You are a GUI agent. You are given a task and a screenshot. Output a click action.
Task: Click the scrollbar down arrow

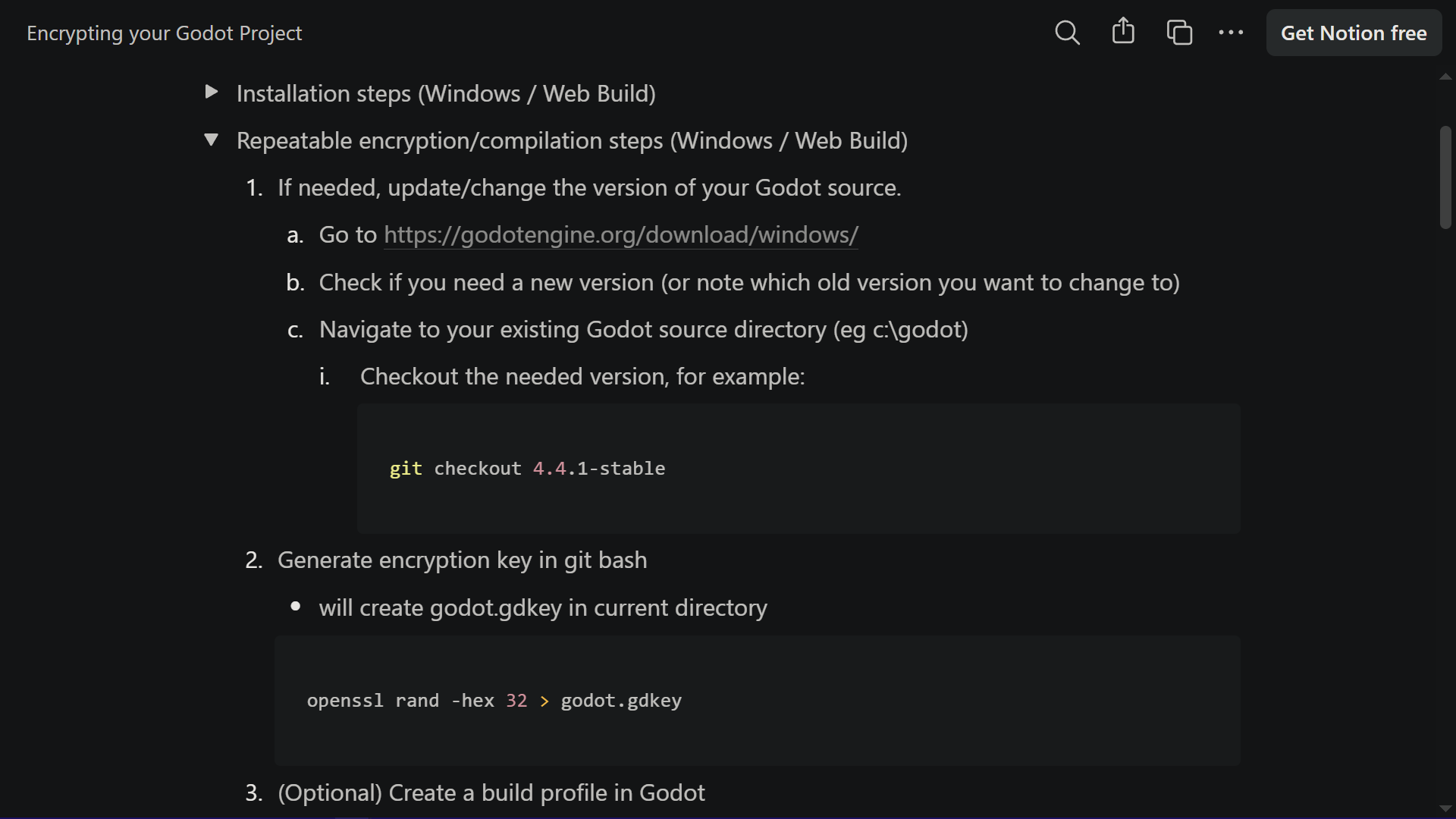point(1445,809)
